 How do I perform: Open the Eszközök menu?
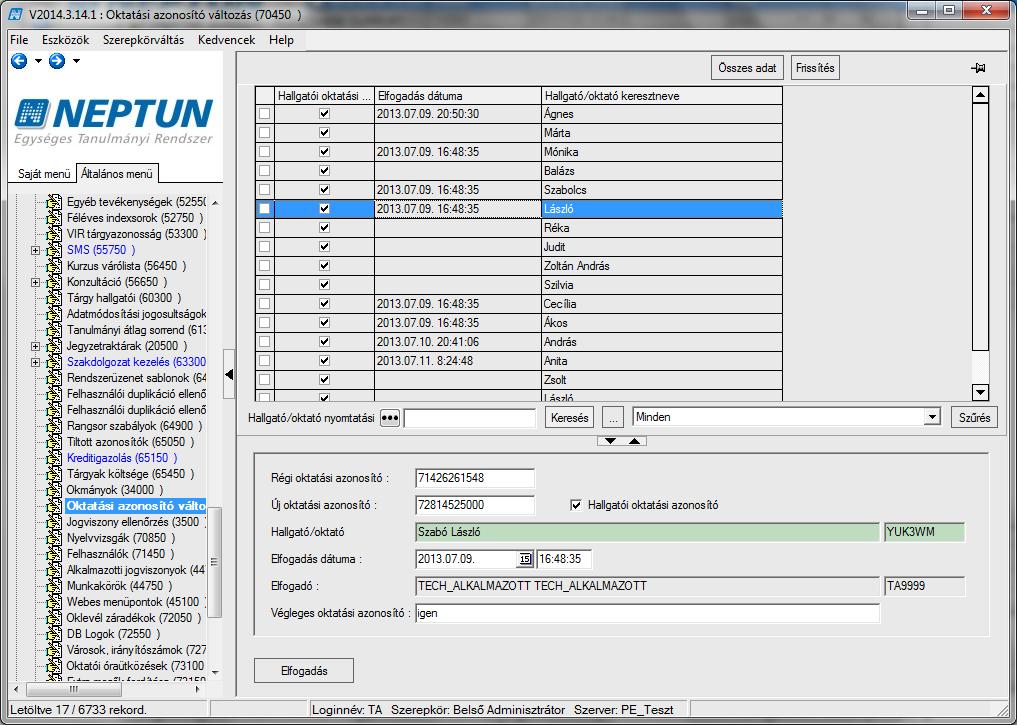[x=66, y=40]
